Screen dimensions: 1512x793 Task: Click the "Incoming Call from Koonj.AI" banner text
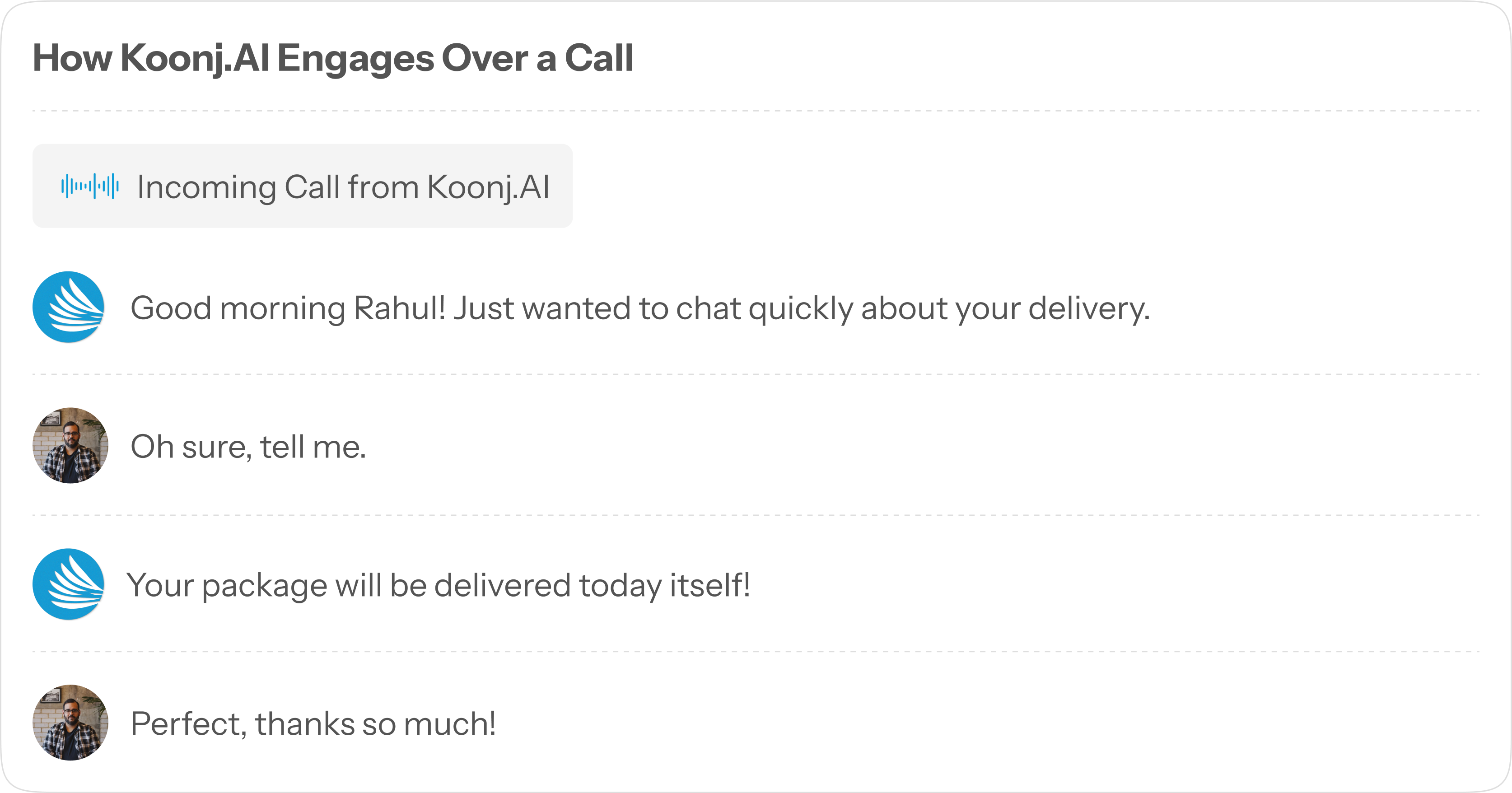[x=343, y=187]
